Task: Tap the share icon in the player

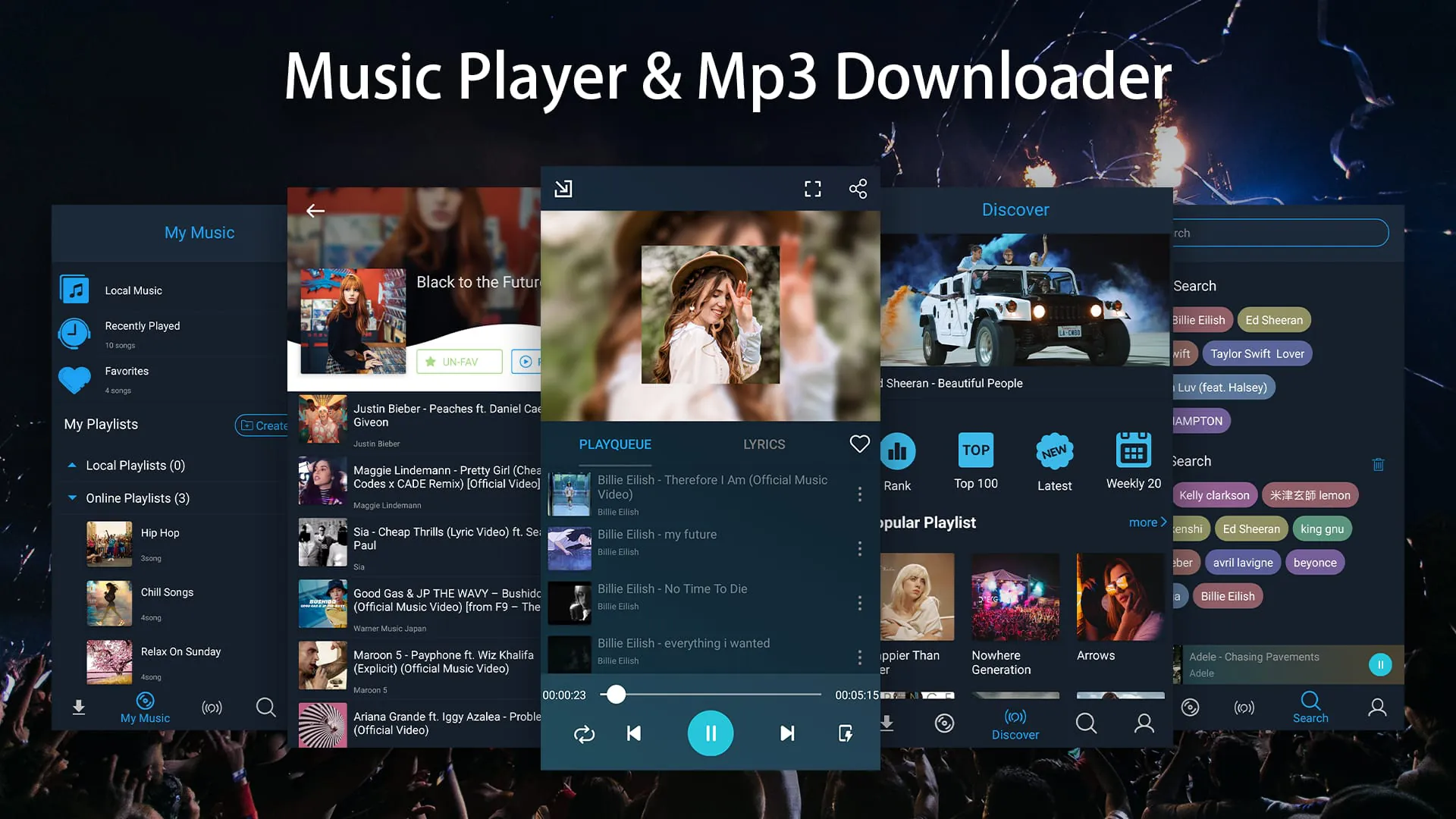Action: [857, 189]
